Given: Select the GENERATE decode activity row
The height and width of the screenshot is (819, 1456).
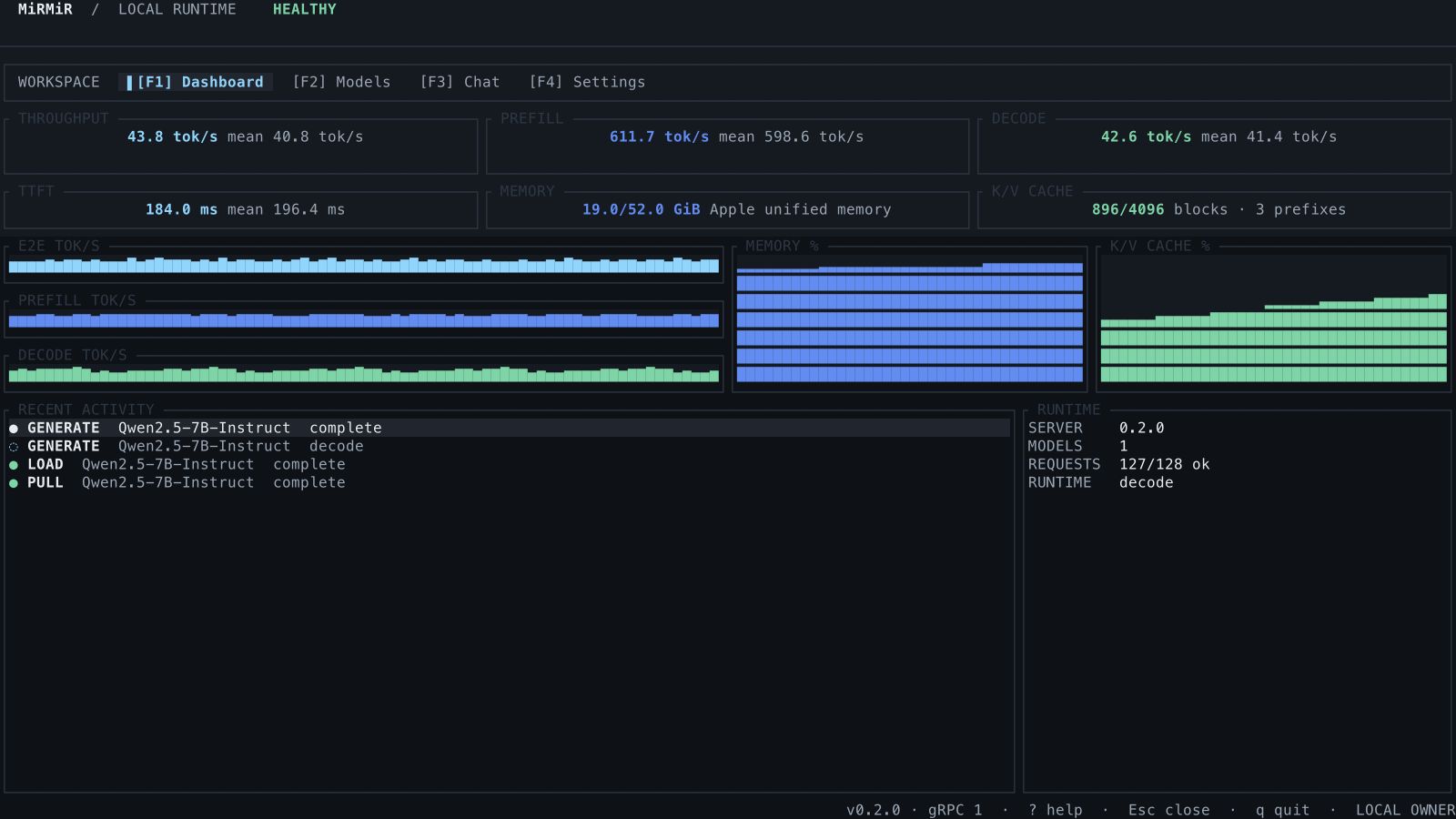Looking at the screenshot, I should pyautogui.click(x=510, y=446).
